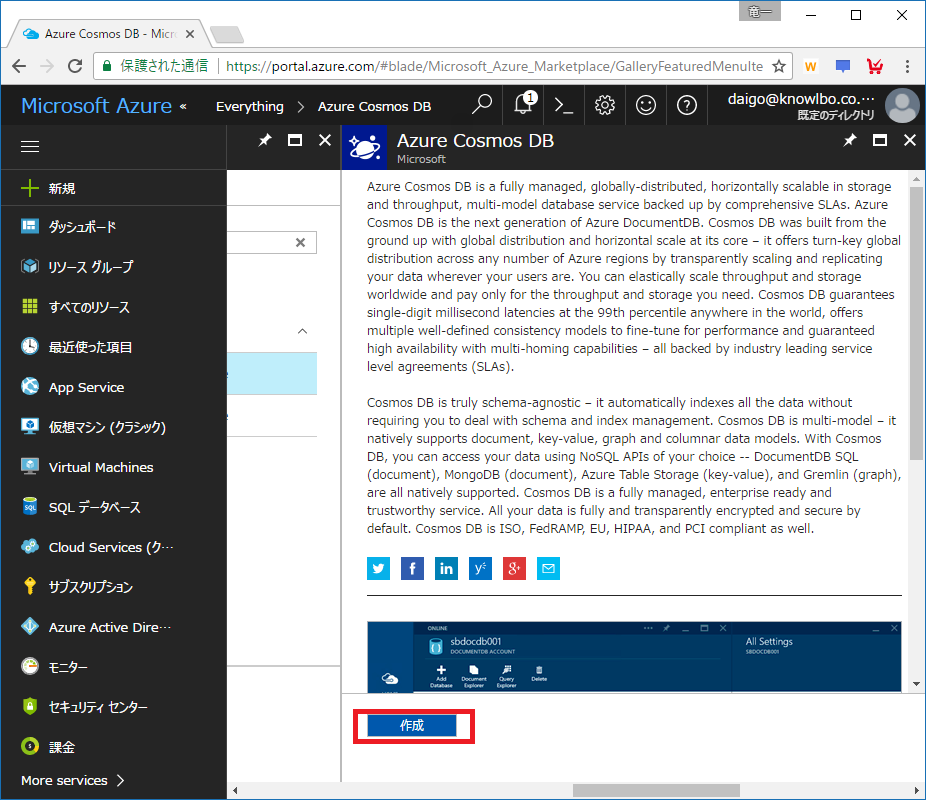Open portal settings gear
926x800 pixels.
[605, 105]
